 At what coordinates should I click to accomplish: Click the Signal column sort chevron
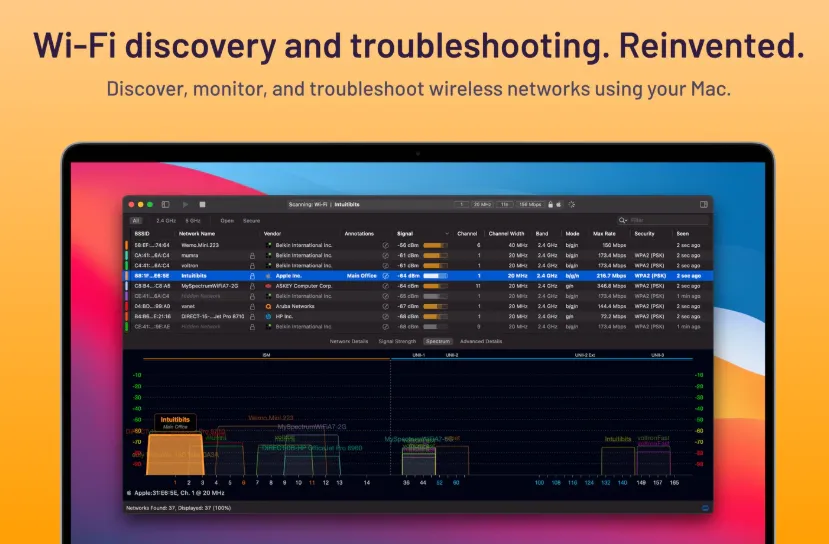pyautogui.click(x=447, y=234)
